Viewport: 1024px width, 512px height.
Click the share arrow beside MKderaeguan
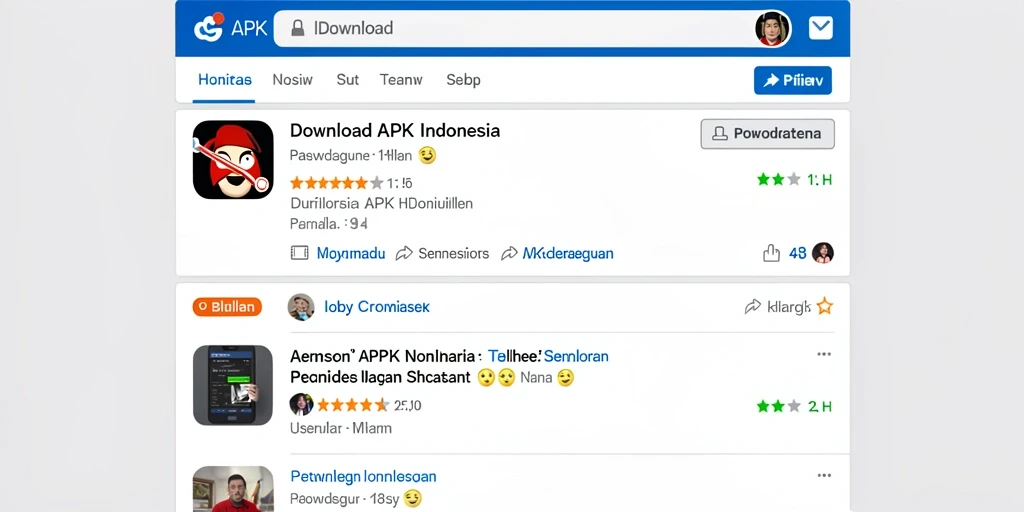click(509, 253)
